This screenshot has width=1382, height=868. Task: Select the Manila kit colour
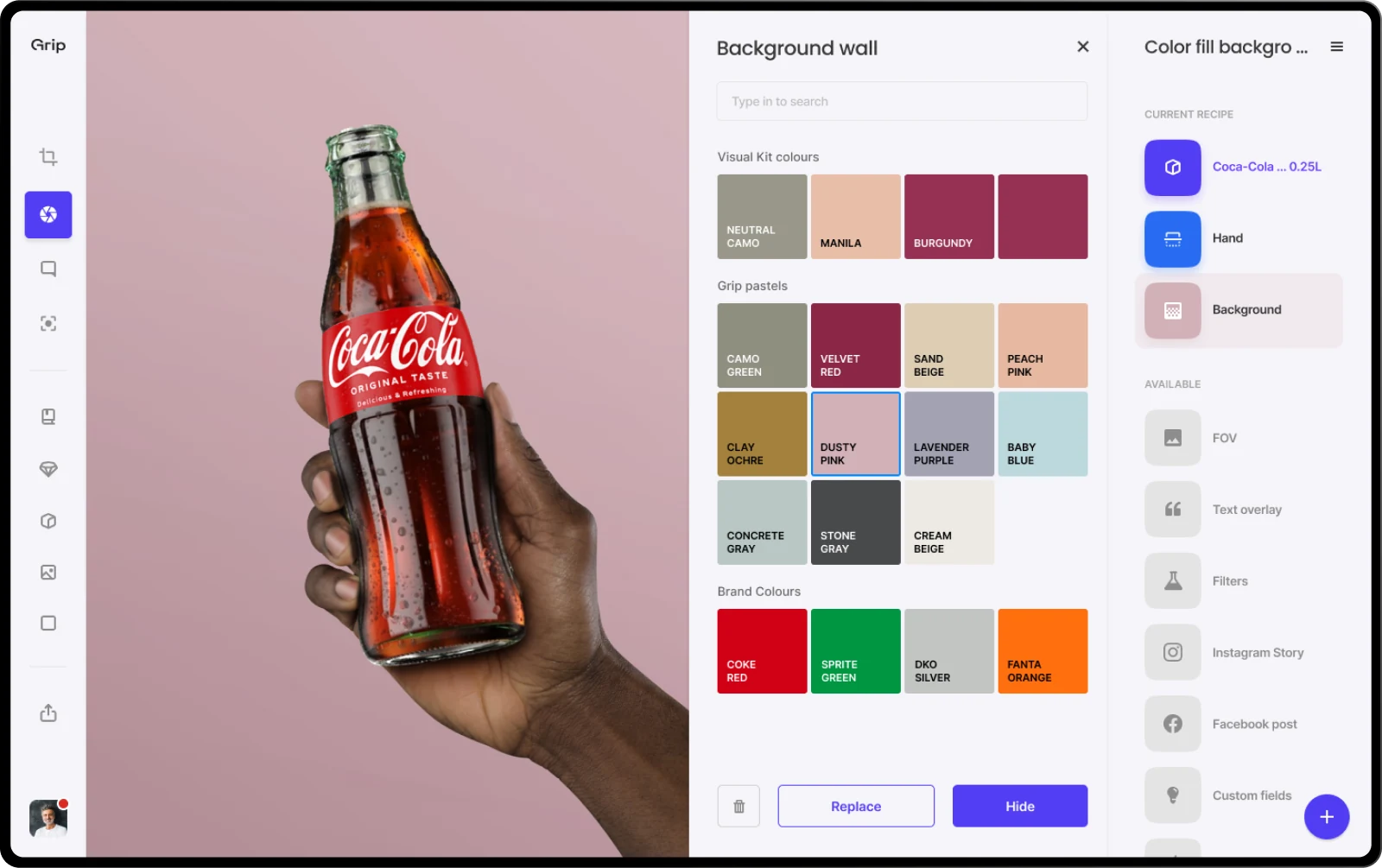[856, 217]
